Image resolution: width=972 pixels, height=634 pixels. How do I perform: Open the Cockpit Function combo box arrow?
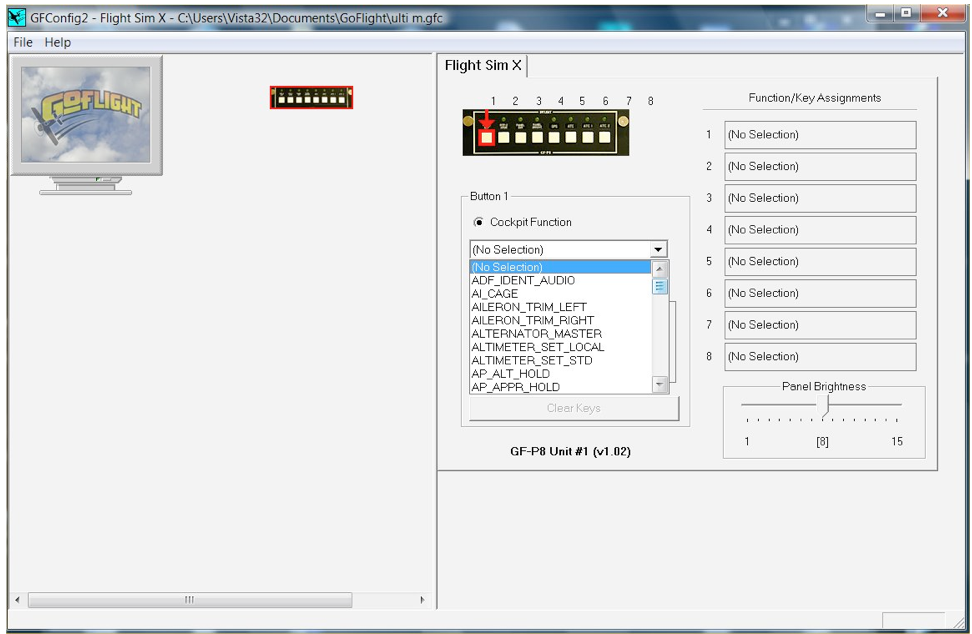coord(658,249)
